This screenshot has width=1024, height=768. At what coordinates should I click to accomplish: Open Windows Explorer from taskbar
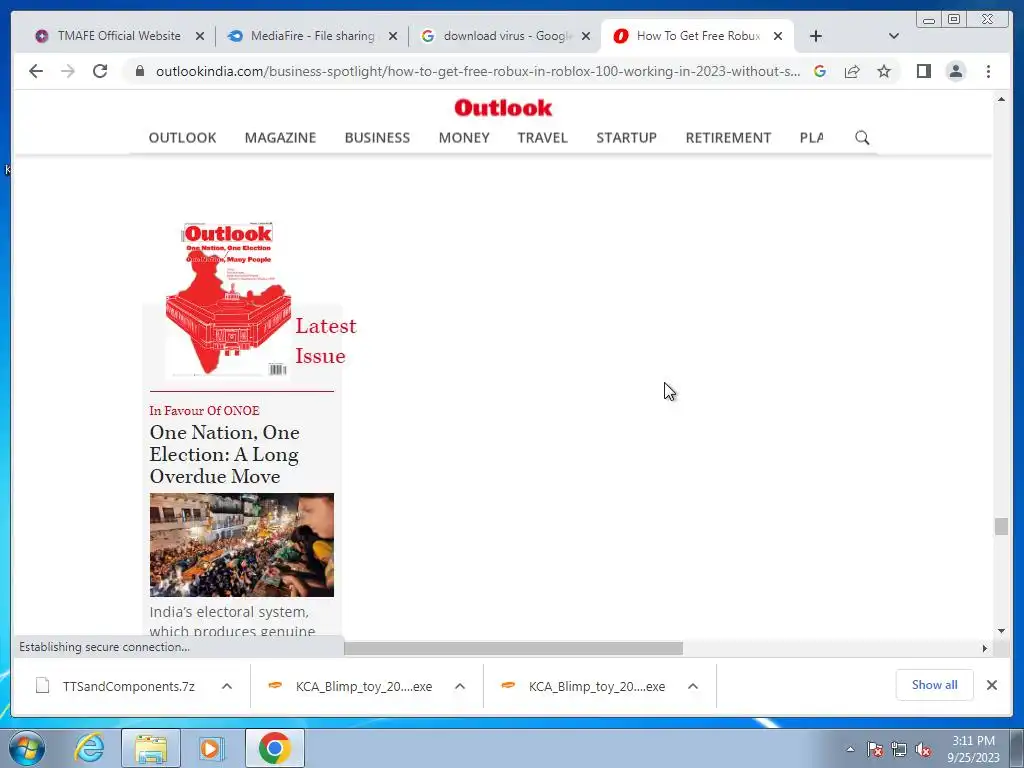(x=151, y=748)
